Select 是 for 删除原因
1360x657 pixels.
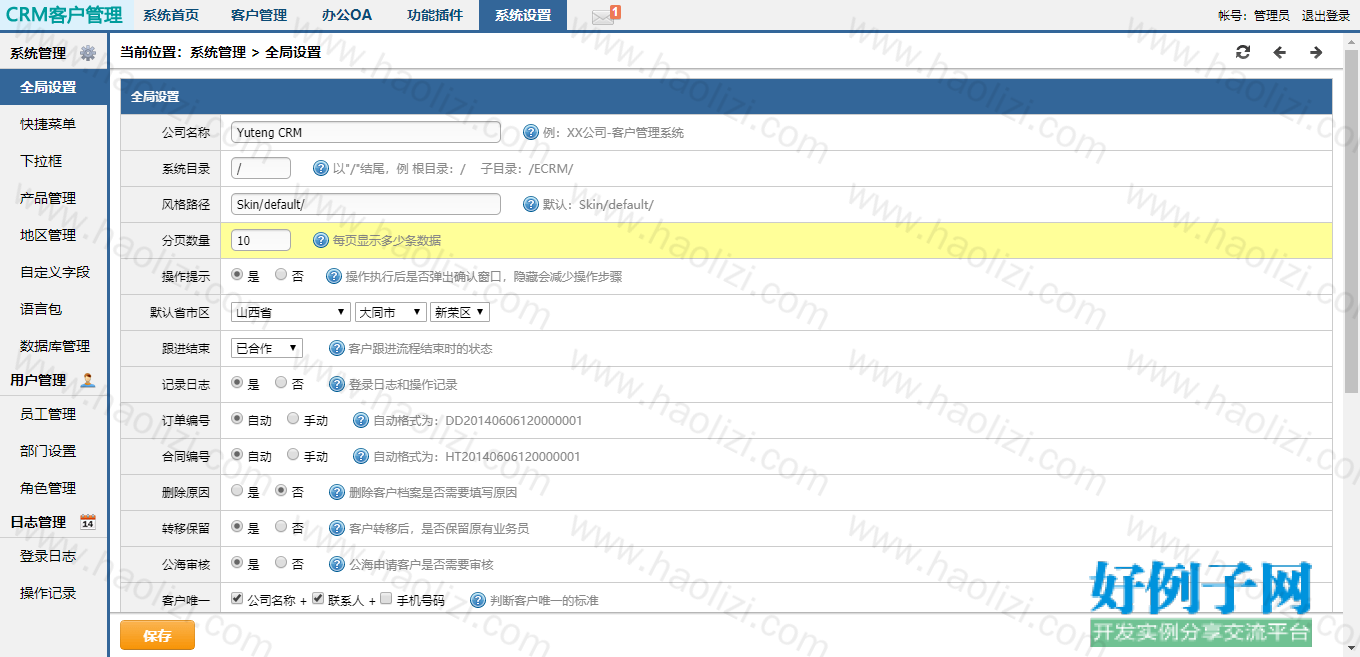pos(237,490)
